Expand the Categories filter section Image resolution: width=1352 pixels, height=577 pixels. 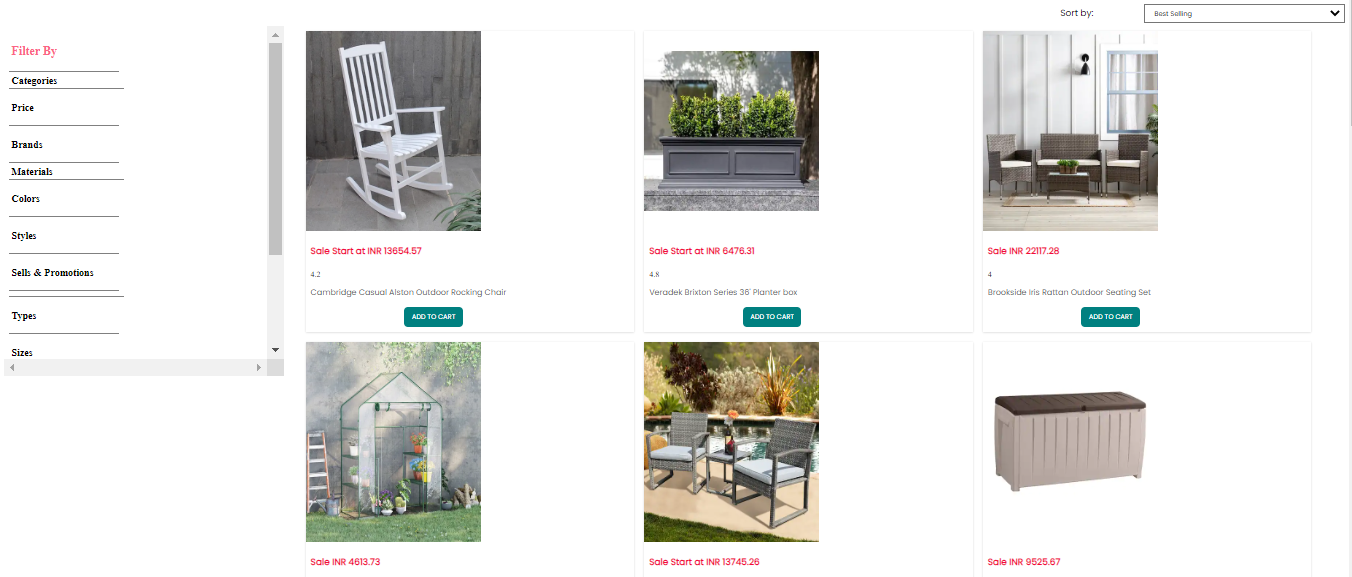pyautogui.click(x=34, y=81)
